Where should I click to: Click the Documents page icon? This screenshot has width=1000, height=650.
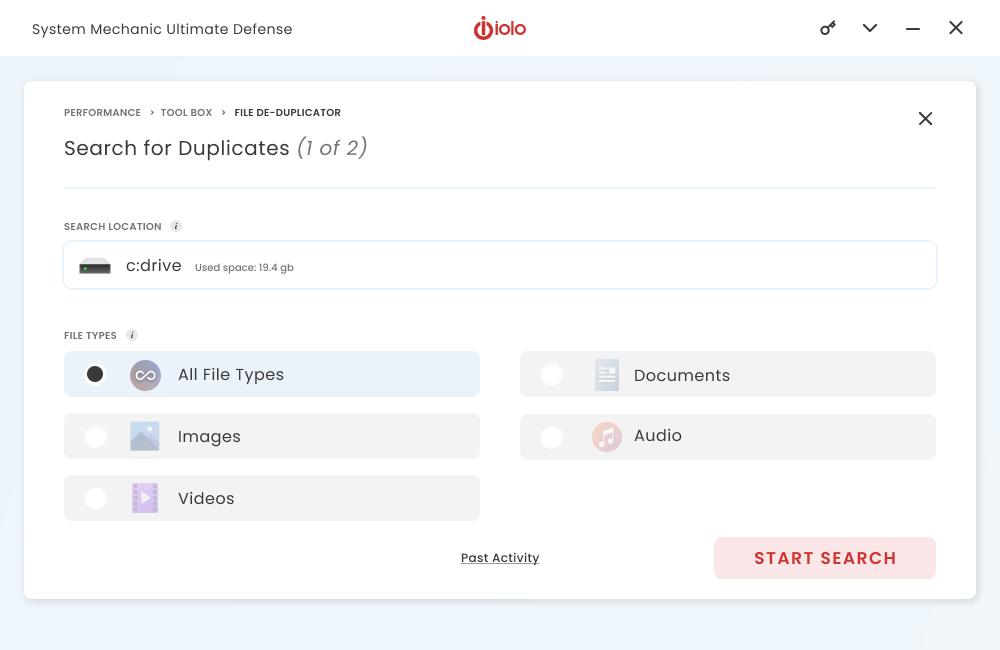[606, 375]
